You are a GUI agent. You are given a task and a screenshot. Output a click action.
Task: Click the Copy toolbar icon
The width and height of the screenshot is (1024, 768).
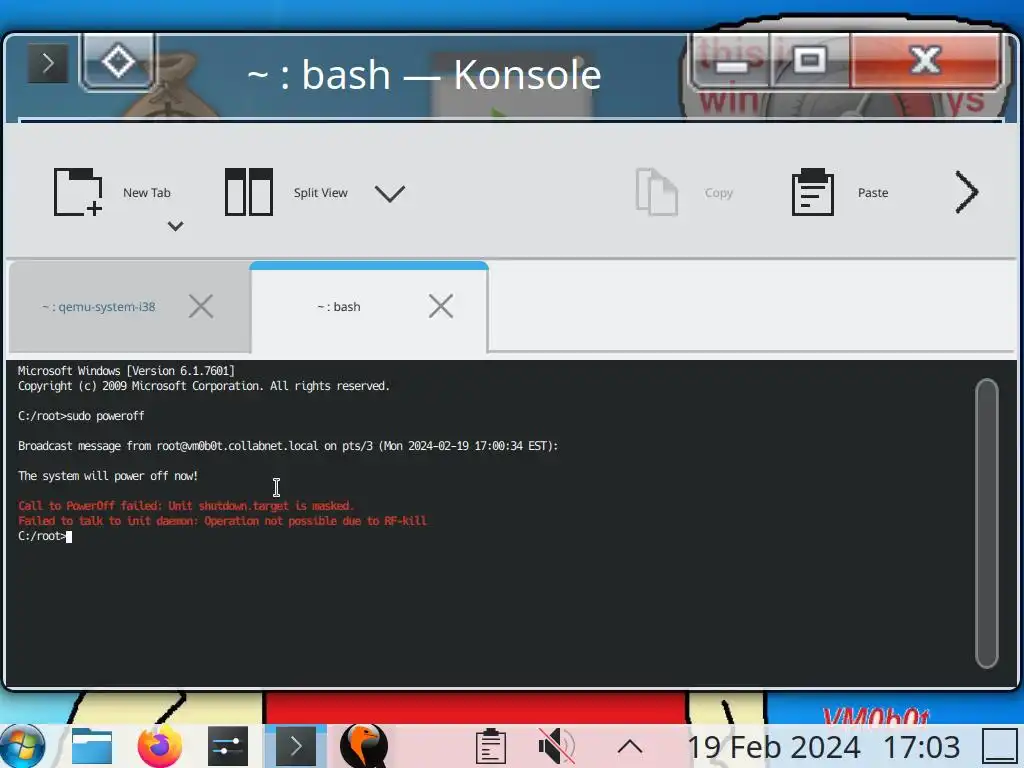pos(656,192)
